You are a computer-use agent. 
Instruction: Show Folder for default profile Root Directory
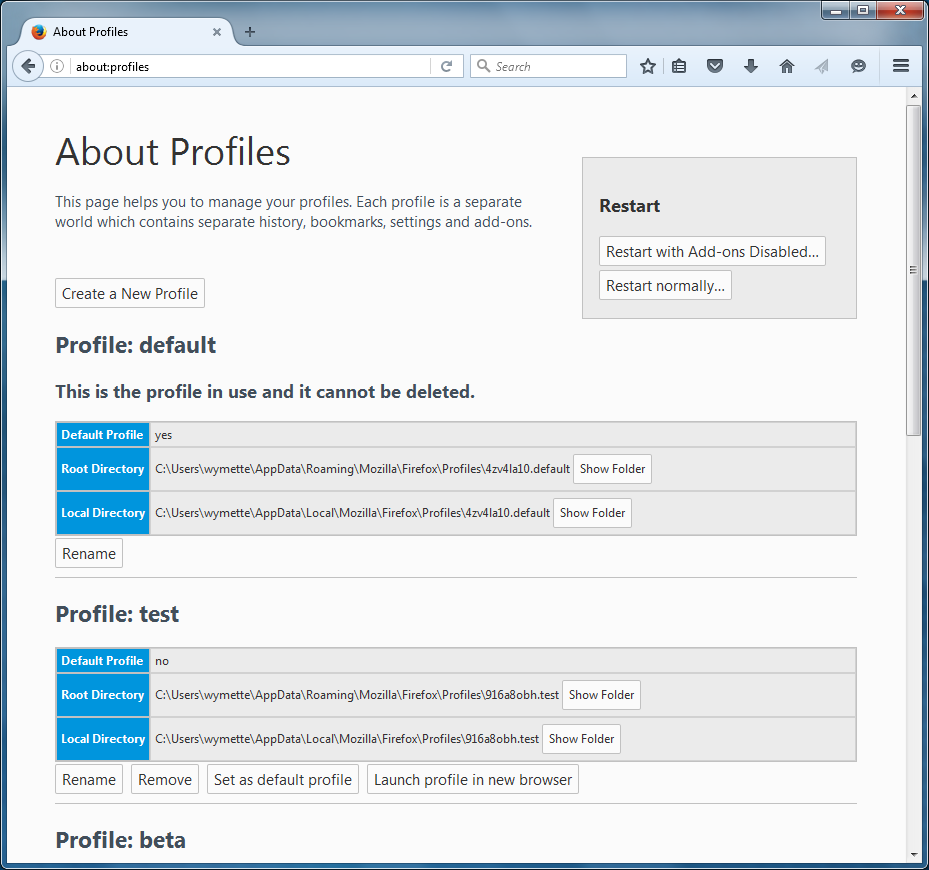click(x=612, y=469)
